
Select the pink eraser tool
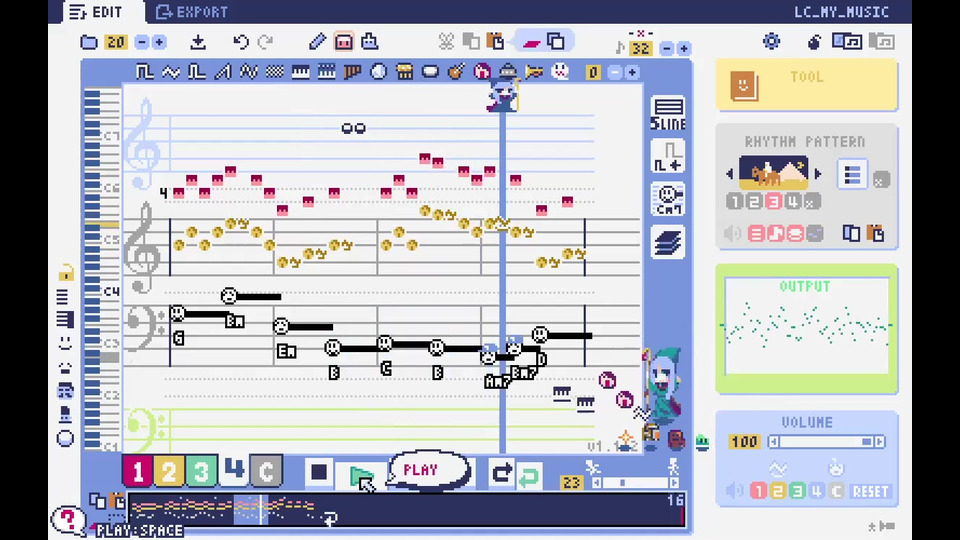[x=344, y=42]
